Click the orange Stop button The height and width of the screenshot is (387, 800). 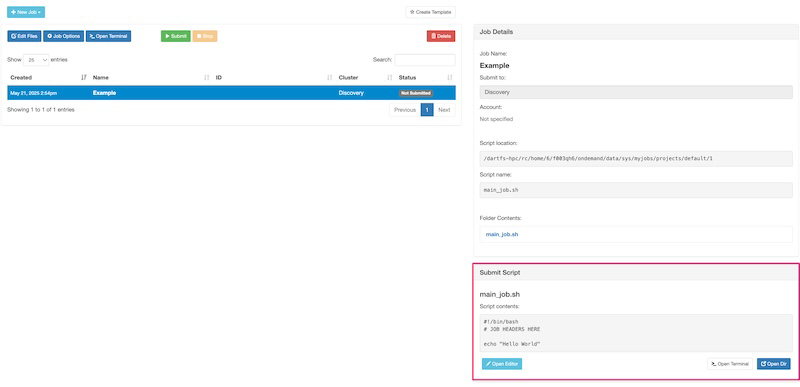click(x=205, y=36)
